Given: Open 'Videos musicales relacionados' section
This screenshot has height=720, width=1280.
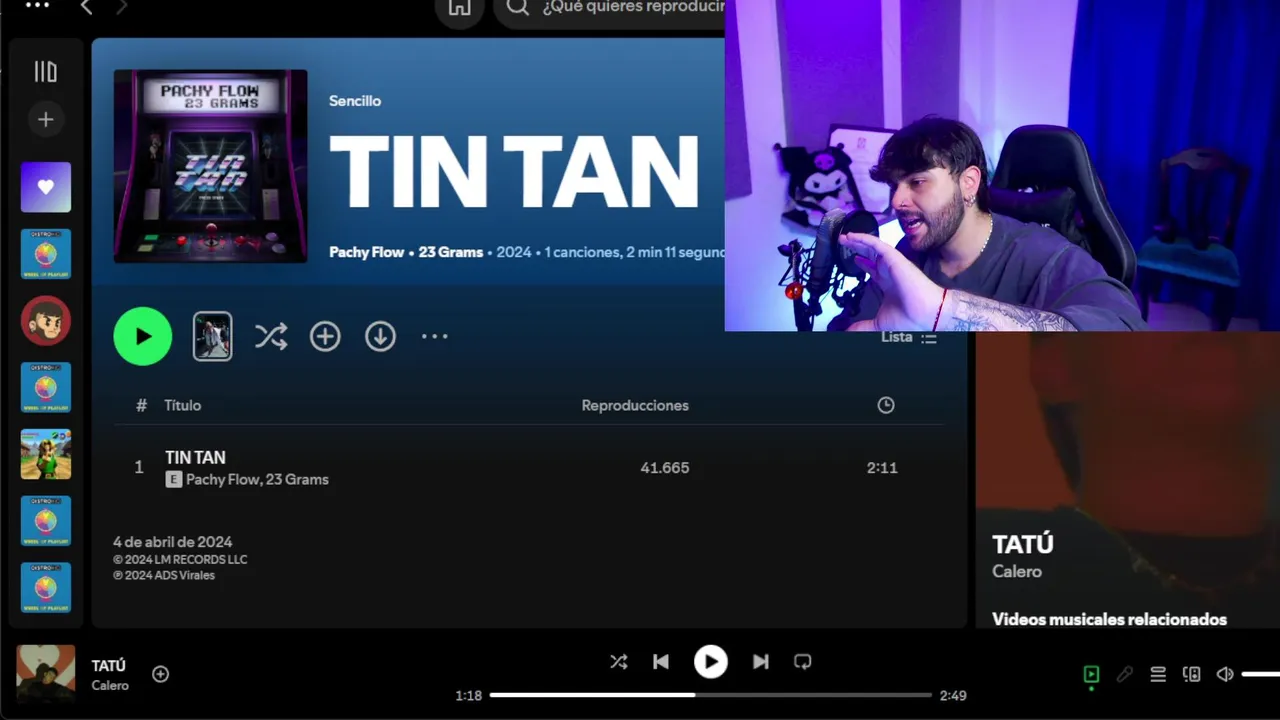Looking at the screenshot, I should pyautogui.click(x=1109, y=619).
